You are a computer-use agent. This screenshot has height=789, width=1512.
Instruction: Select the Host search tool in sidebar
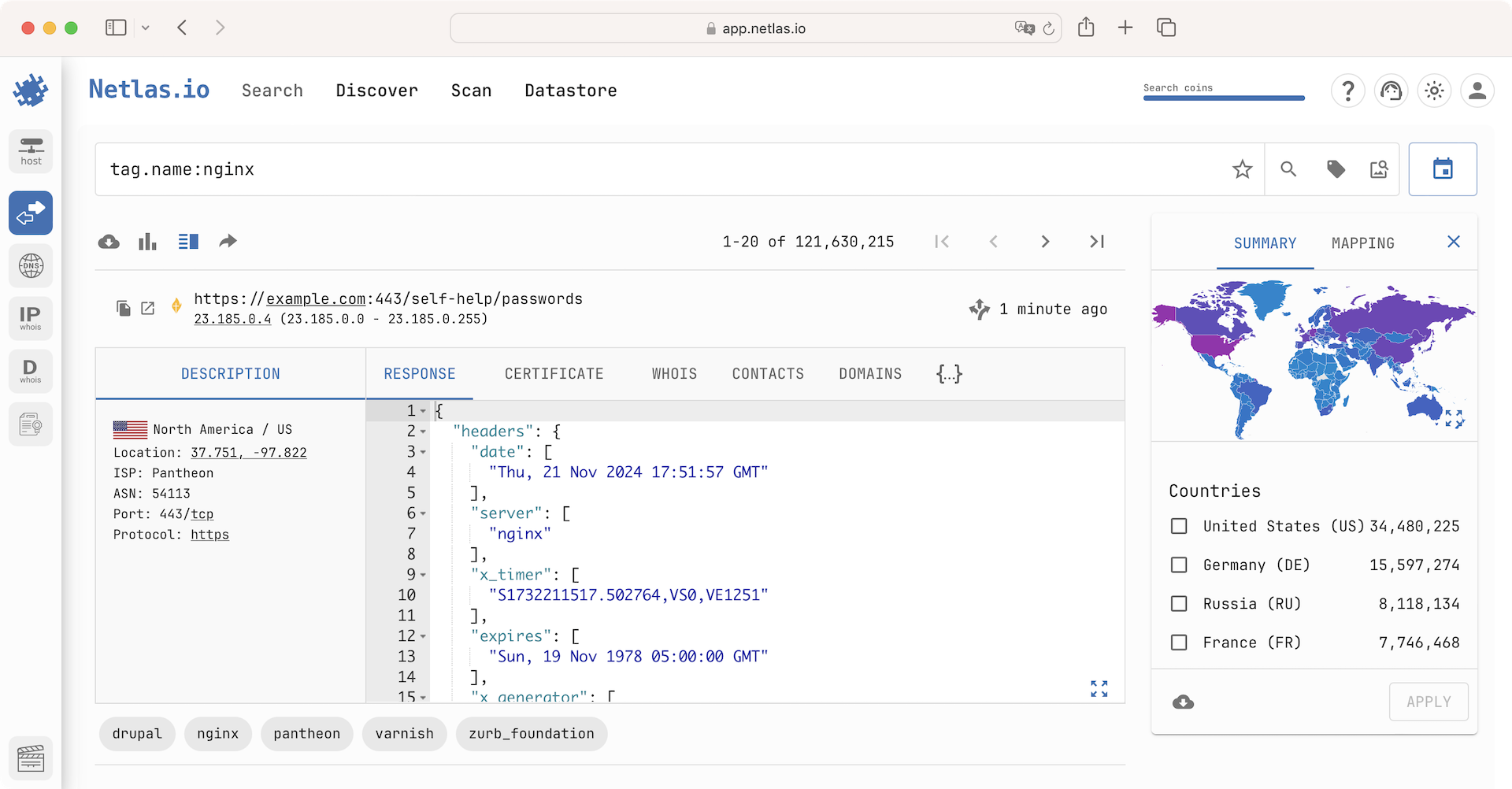tap(30, 151)
